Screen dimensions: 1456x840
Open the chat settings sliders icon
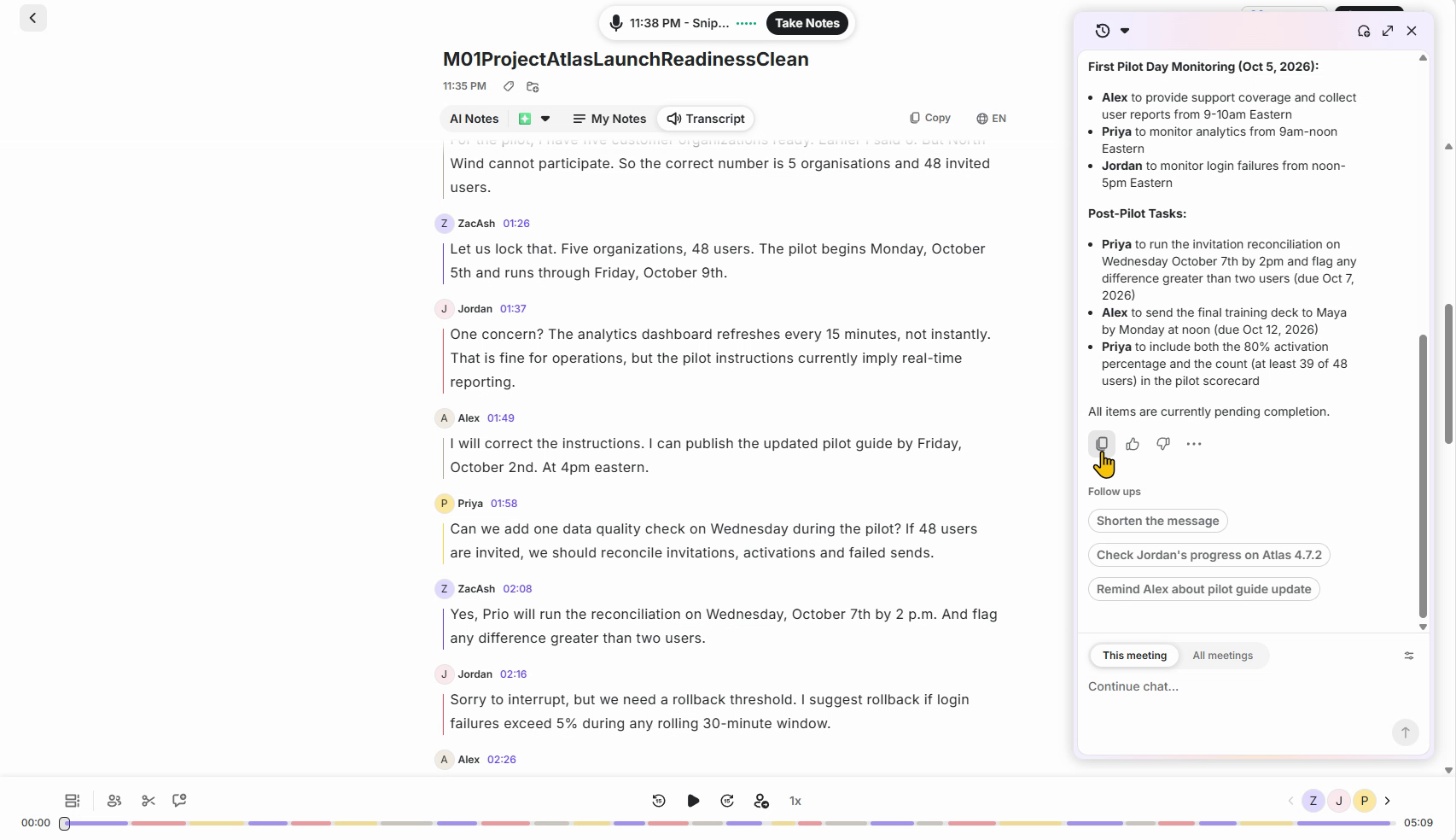pos(1409,656)
